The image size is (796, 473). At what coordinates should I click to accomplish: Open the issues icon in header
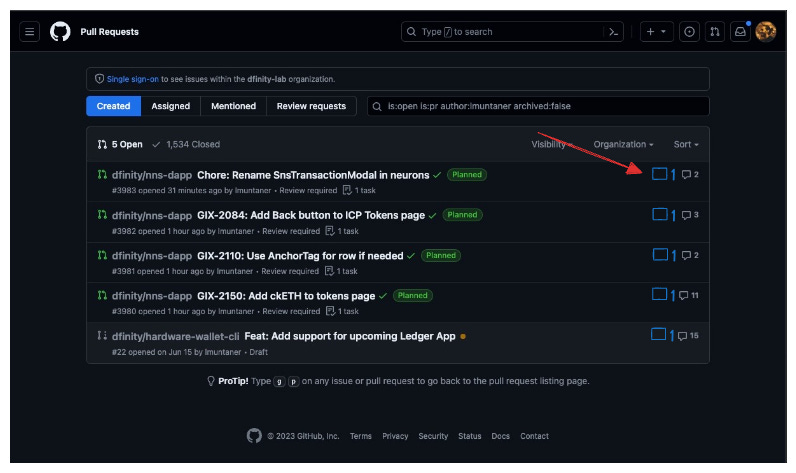point(689,32)
